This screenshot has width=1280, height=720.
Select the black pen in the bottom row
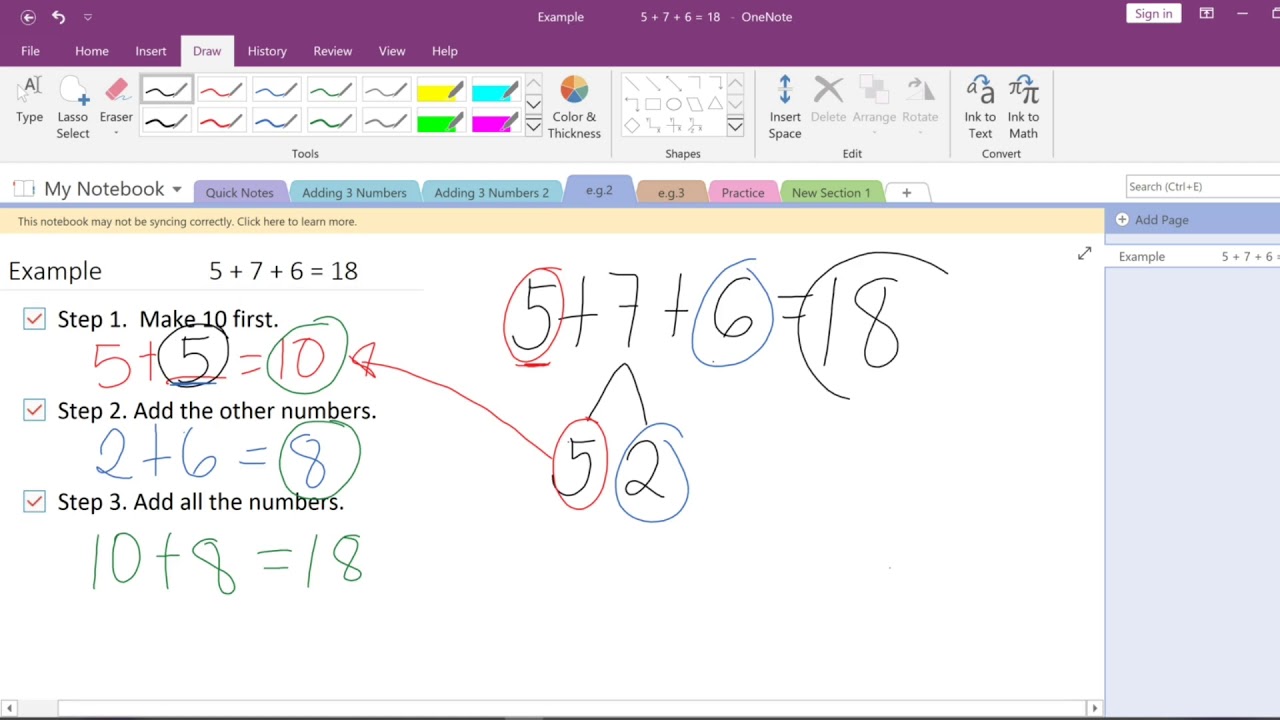click(166, 122)
